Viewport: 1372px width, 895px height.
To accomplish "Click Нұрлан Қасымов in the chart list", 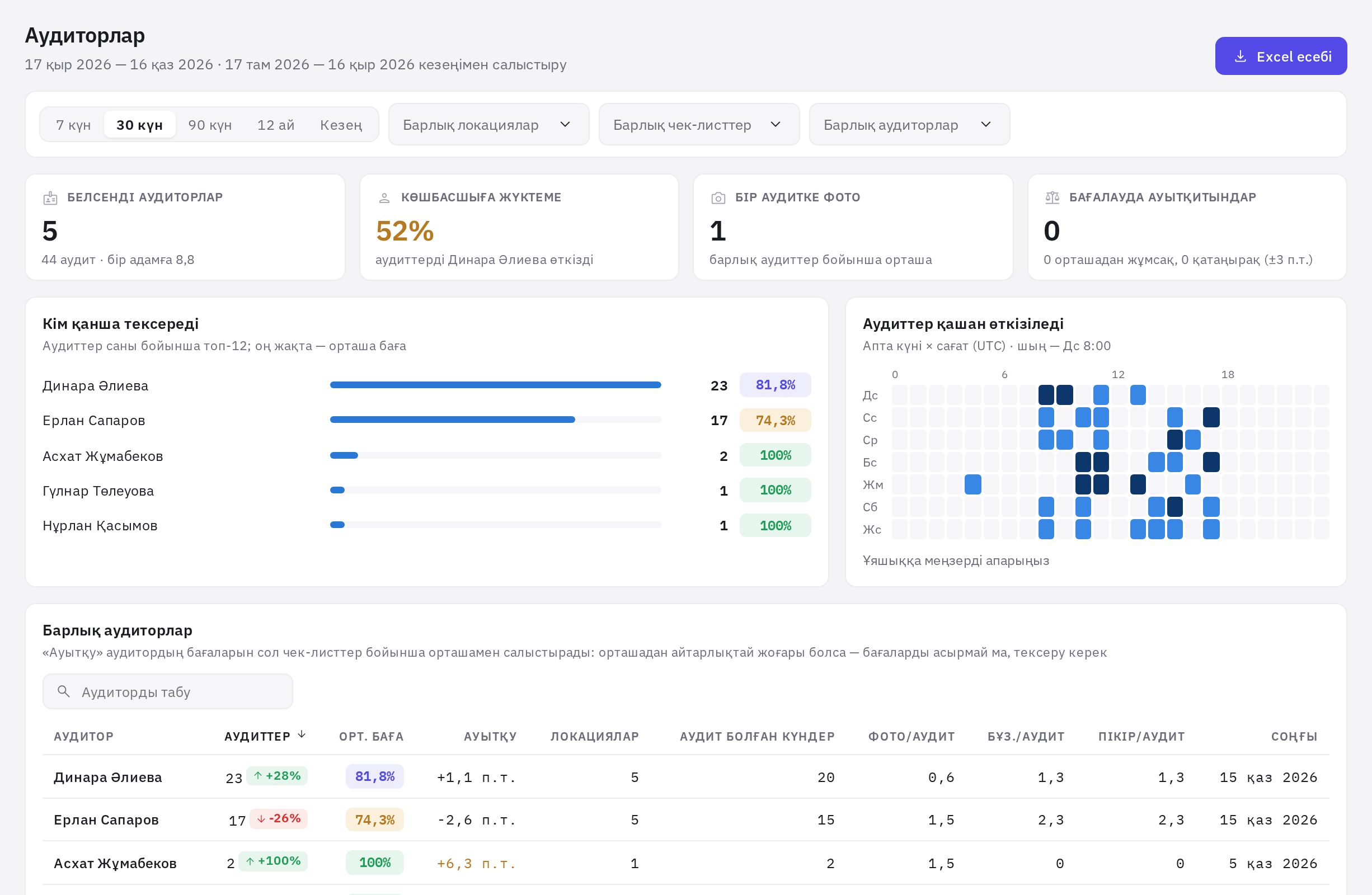I will point(100,526).
